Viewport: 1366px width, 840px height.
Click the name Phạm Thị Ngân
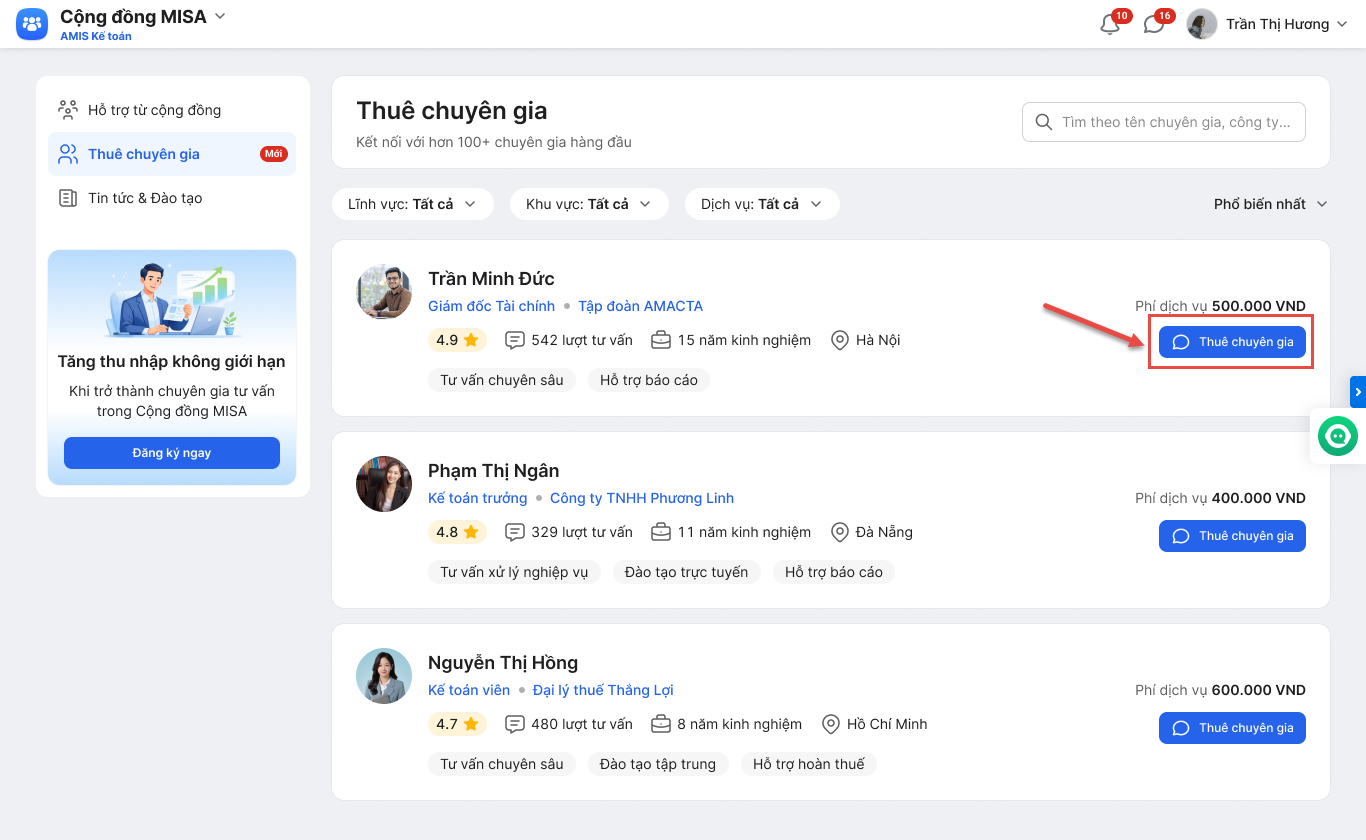pyautogui.click(x=494, y=470)
